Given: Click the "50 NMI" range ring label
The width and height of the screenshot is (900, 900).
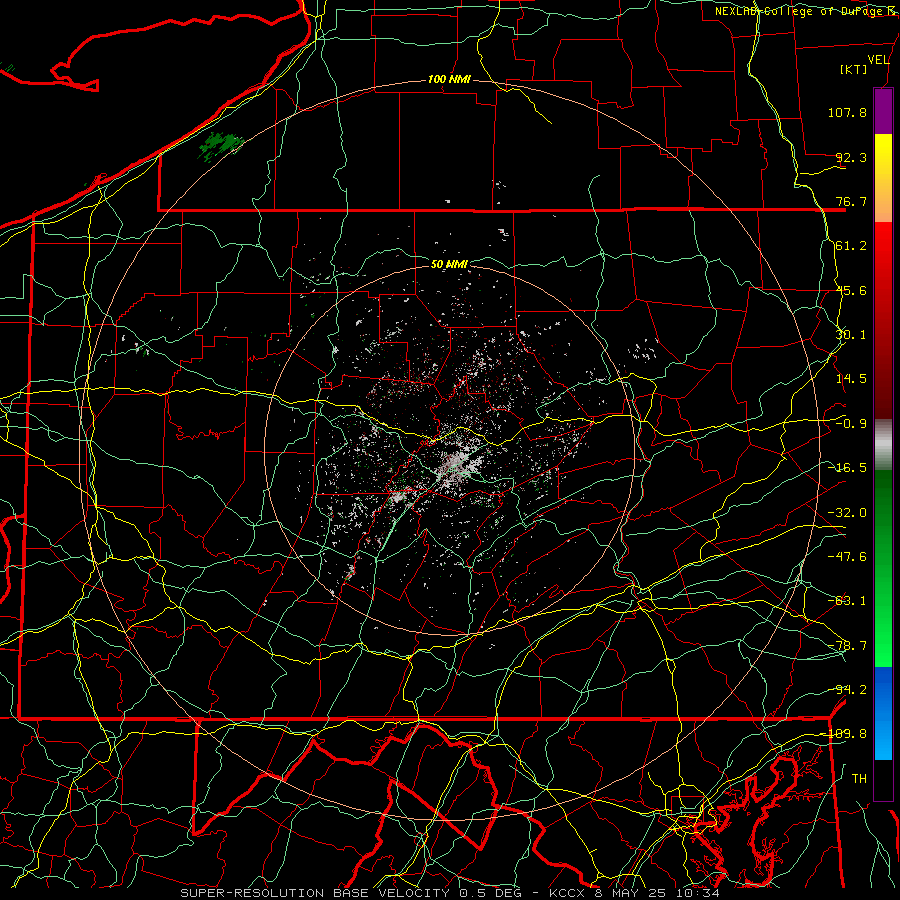Looking at the screenshot, I should click(449, 264).
